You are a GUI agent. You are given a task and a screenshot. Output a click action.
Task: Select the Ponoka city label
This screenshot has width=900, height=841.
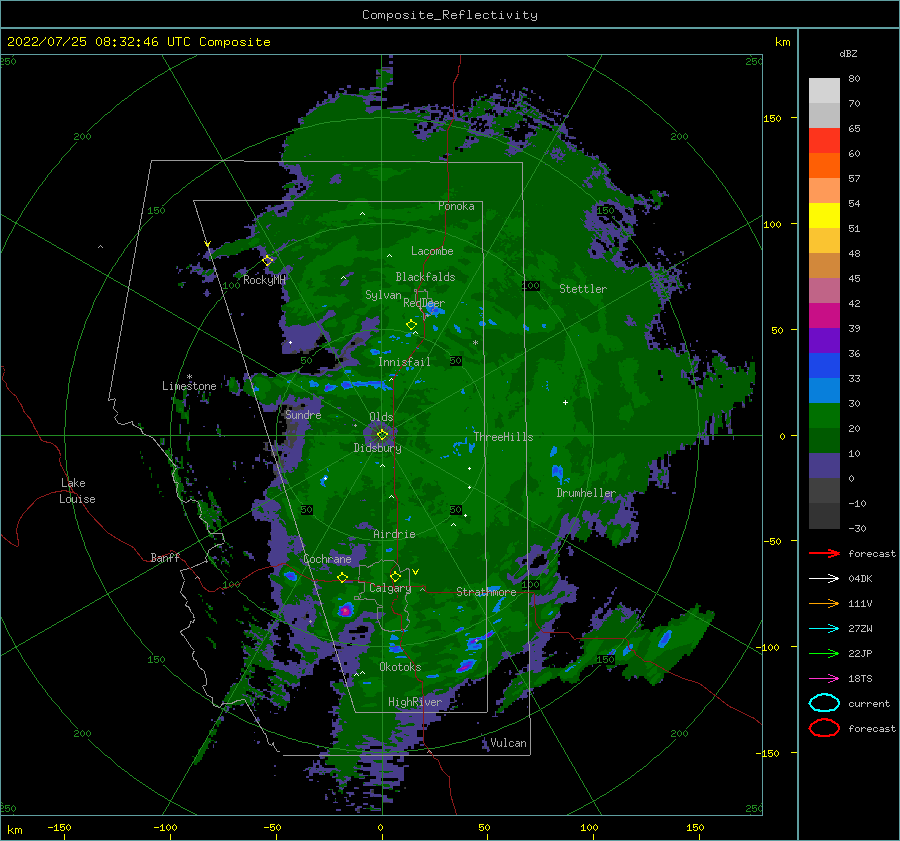coord(456,206)
